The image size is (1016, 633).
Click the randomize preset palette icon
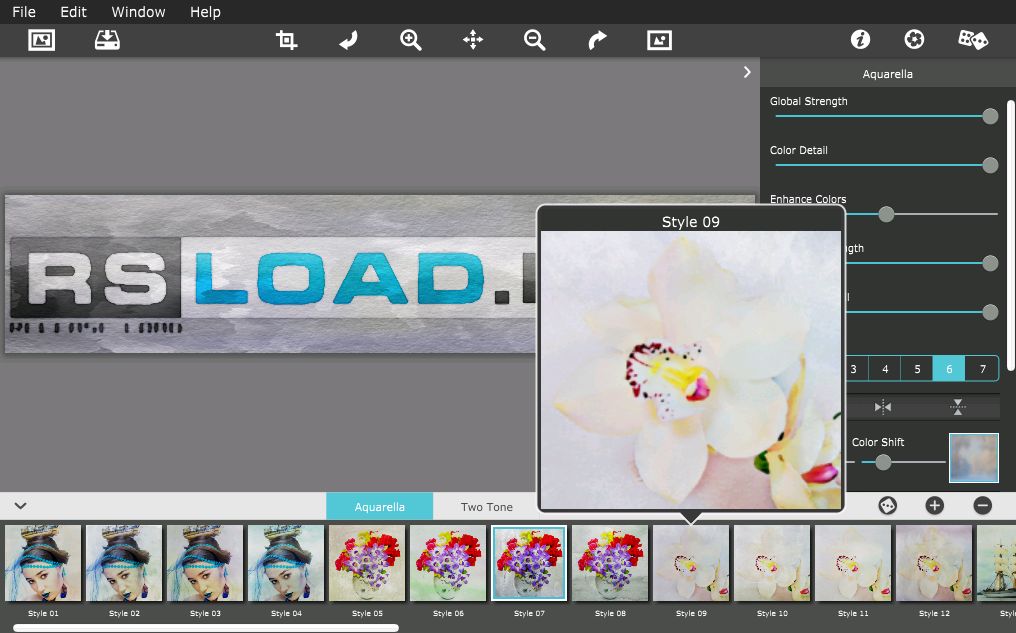tap(887, 505)
